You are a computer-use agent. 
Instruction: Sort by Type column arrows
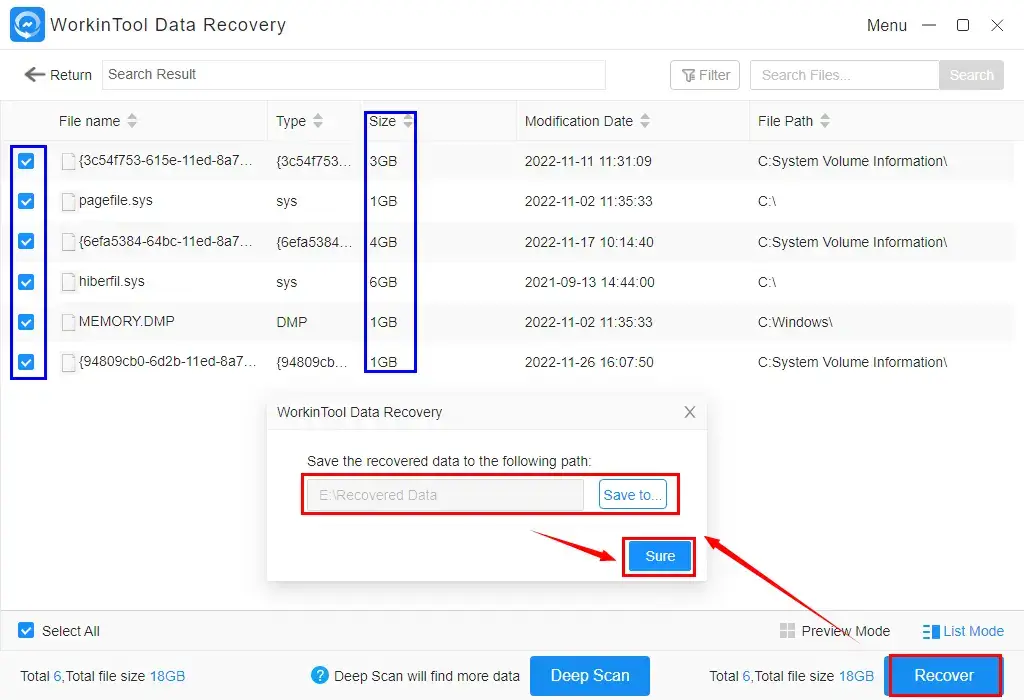pos(317,121)
